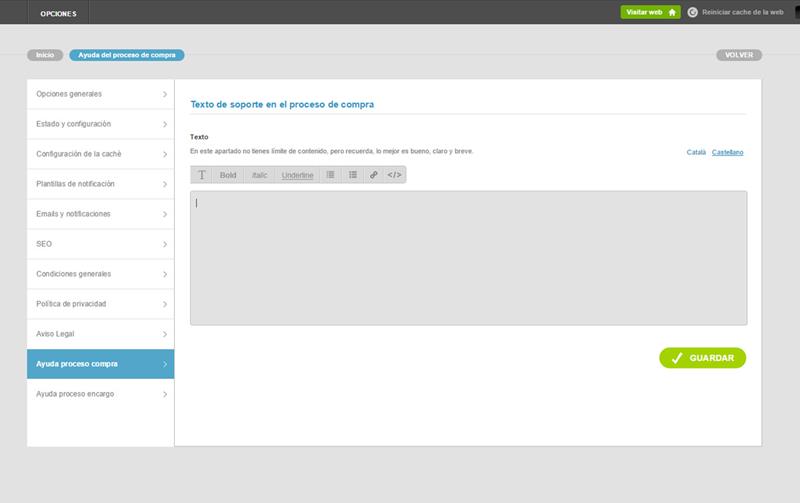Click the first list icon in editor toolbar
Image resolution: width=800 pixels, height=503 pixels.
click(x=331, y=175)
